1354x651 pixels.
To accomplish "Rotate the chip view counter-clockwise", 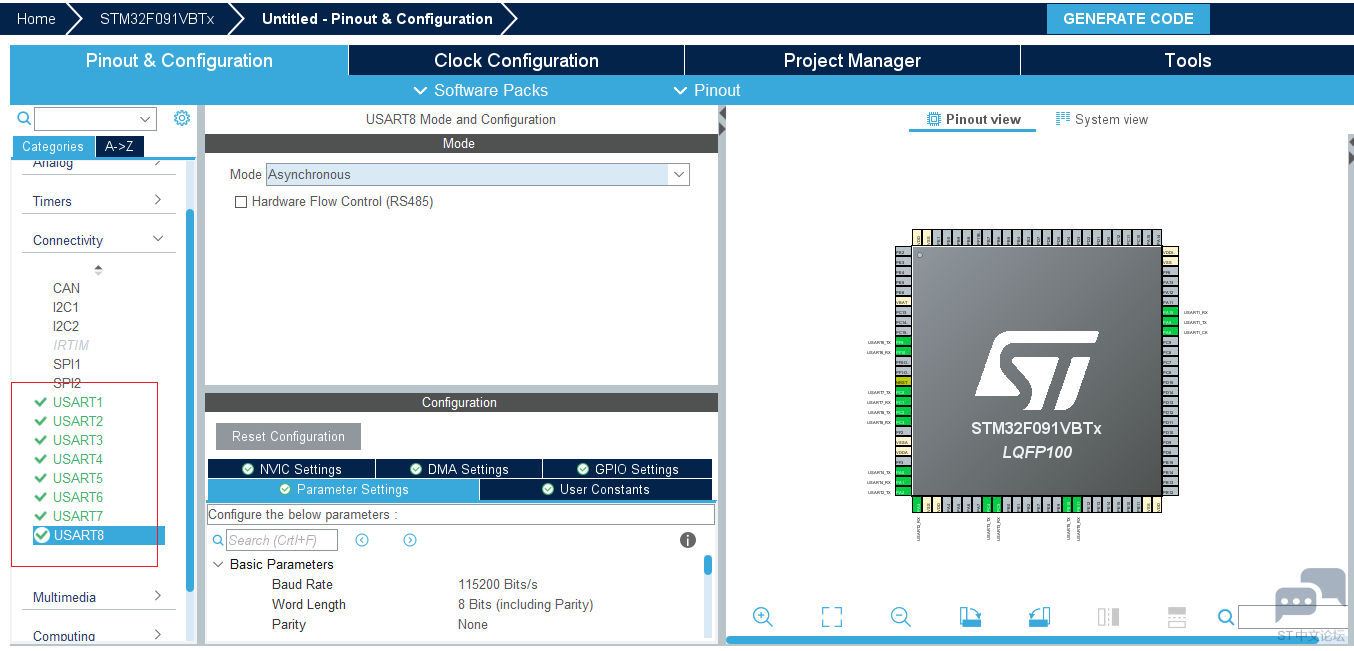I will click(x=1039, y=617).
